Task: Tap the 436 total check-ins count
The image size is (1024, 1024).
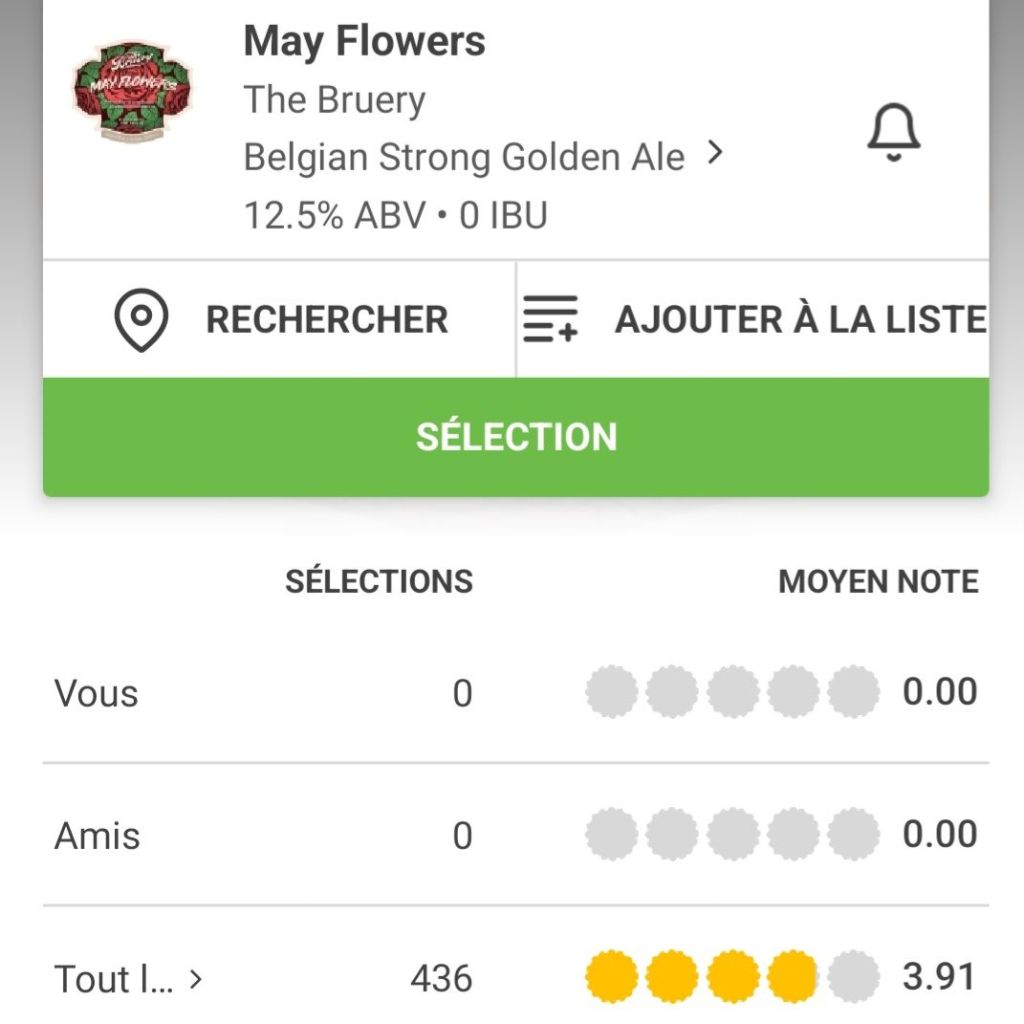Action: 441,979
